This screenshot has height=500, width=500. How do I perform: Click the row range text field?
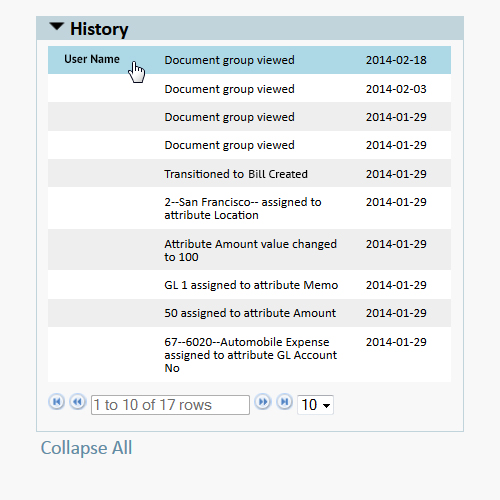pos(170,405)
